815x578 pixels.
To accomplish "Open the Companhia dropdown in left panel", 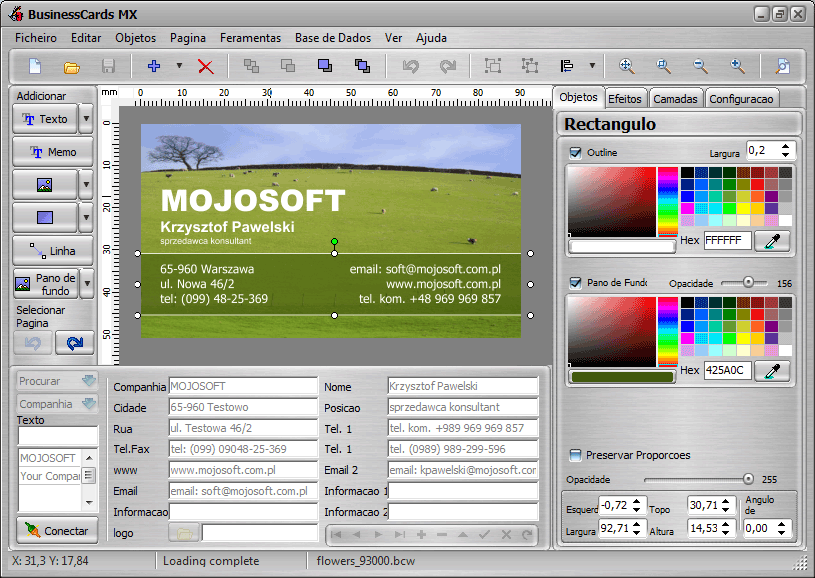I will pos(57,404).
